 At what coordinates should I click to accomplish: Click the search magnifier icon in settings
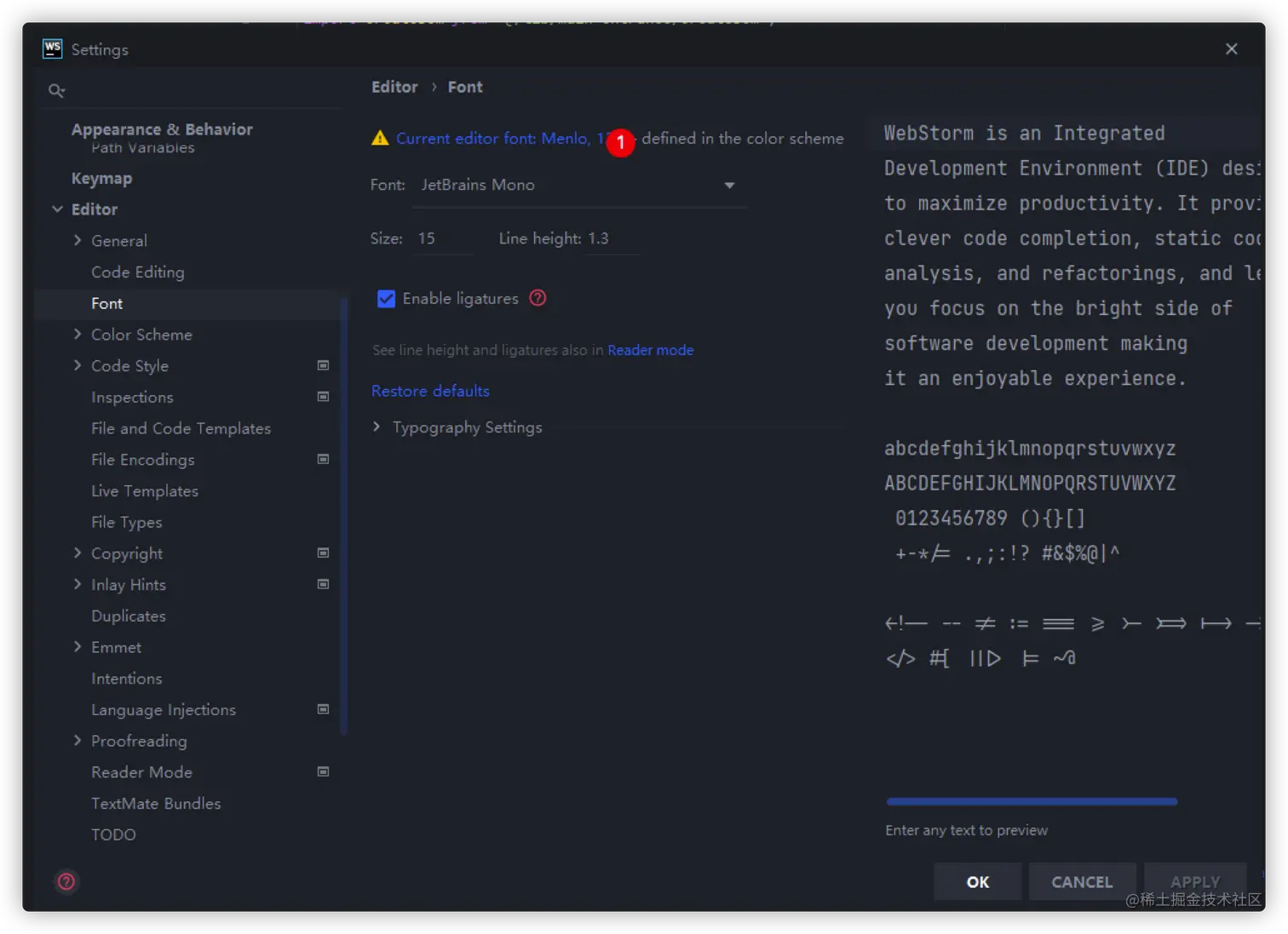point(56,90)
